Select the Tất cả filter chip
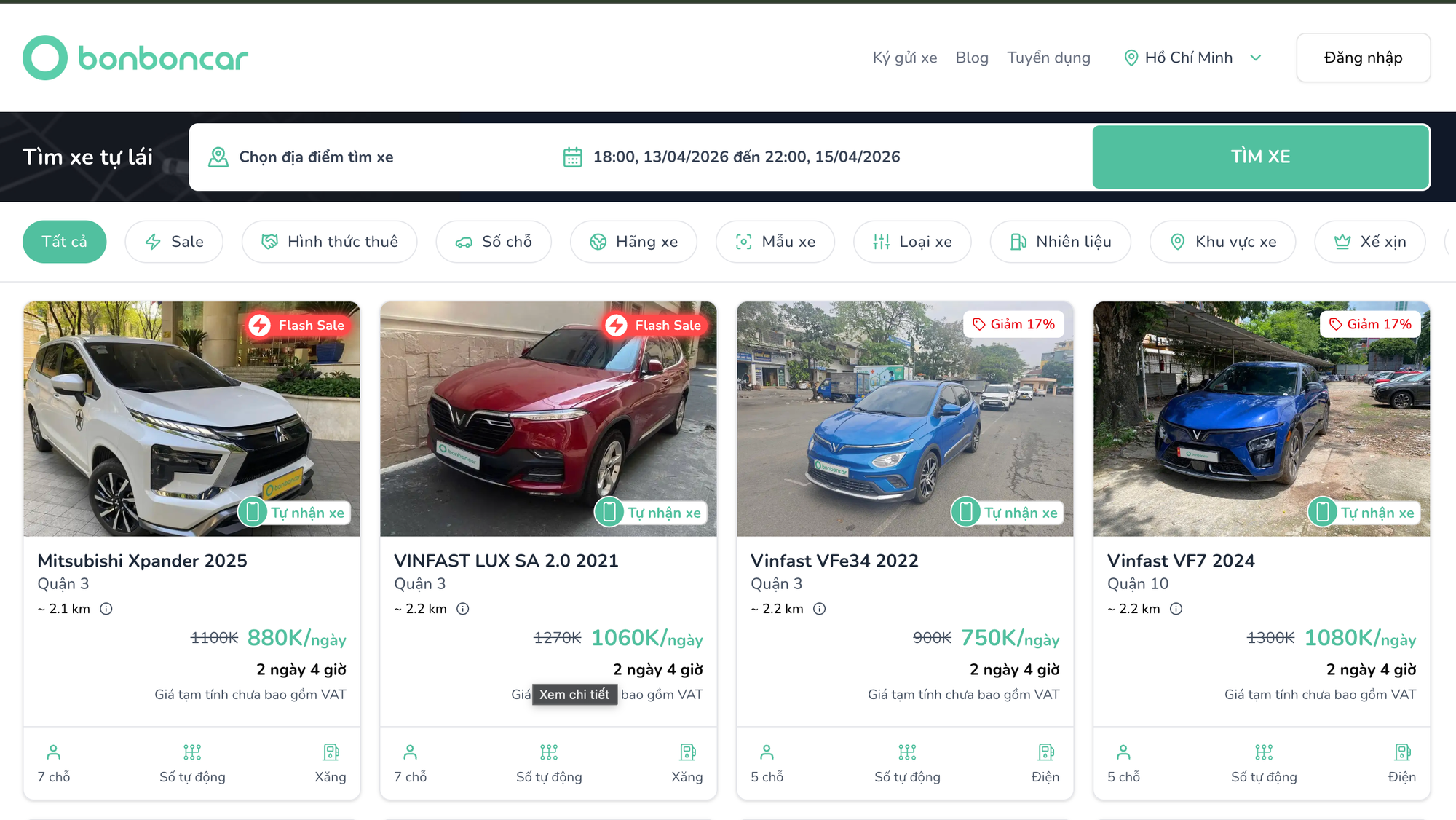This screenshot has height=820, width=1456. click(x=64, y=242)
